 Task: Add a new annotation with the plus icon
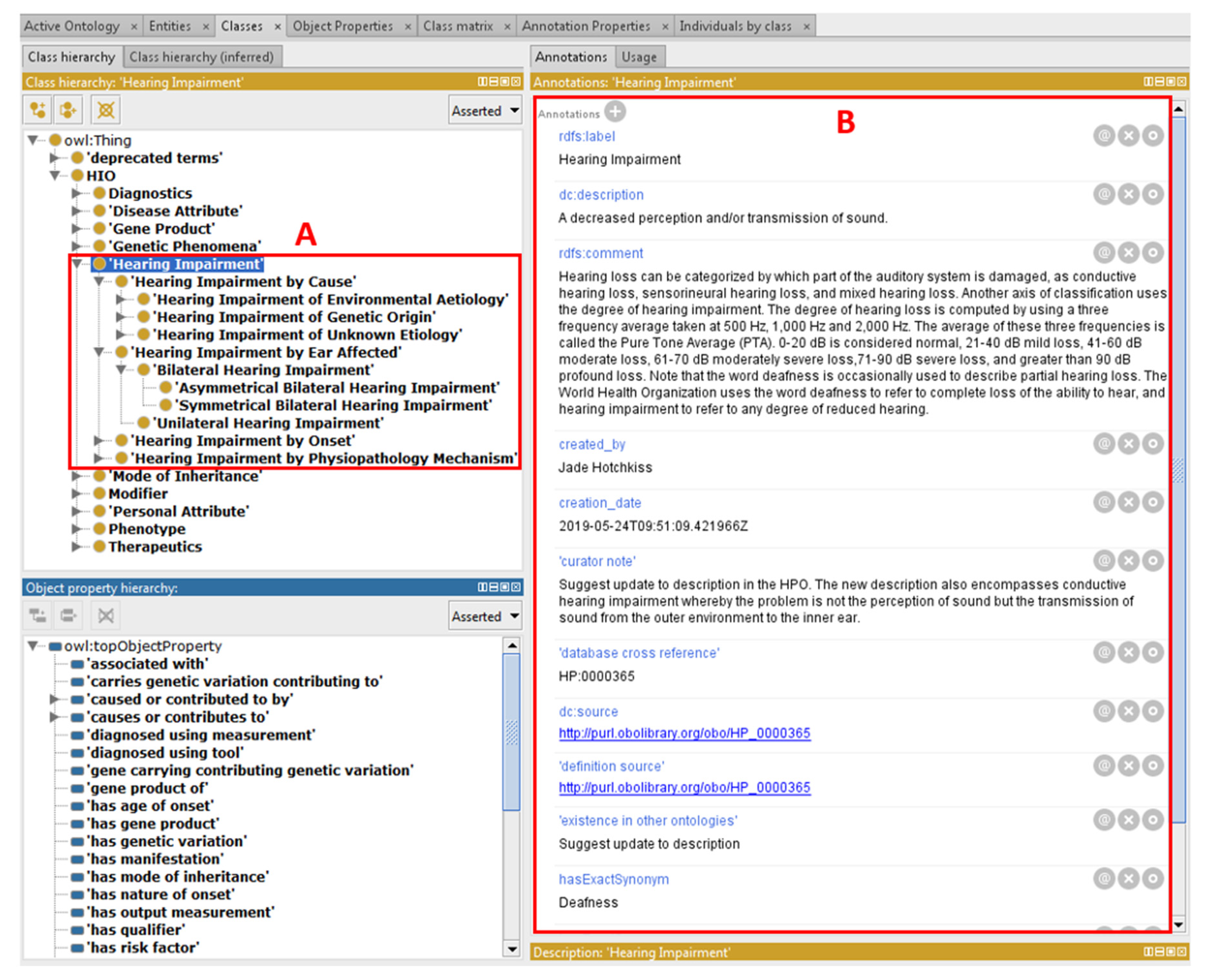[x=615, y=111]
